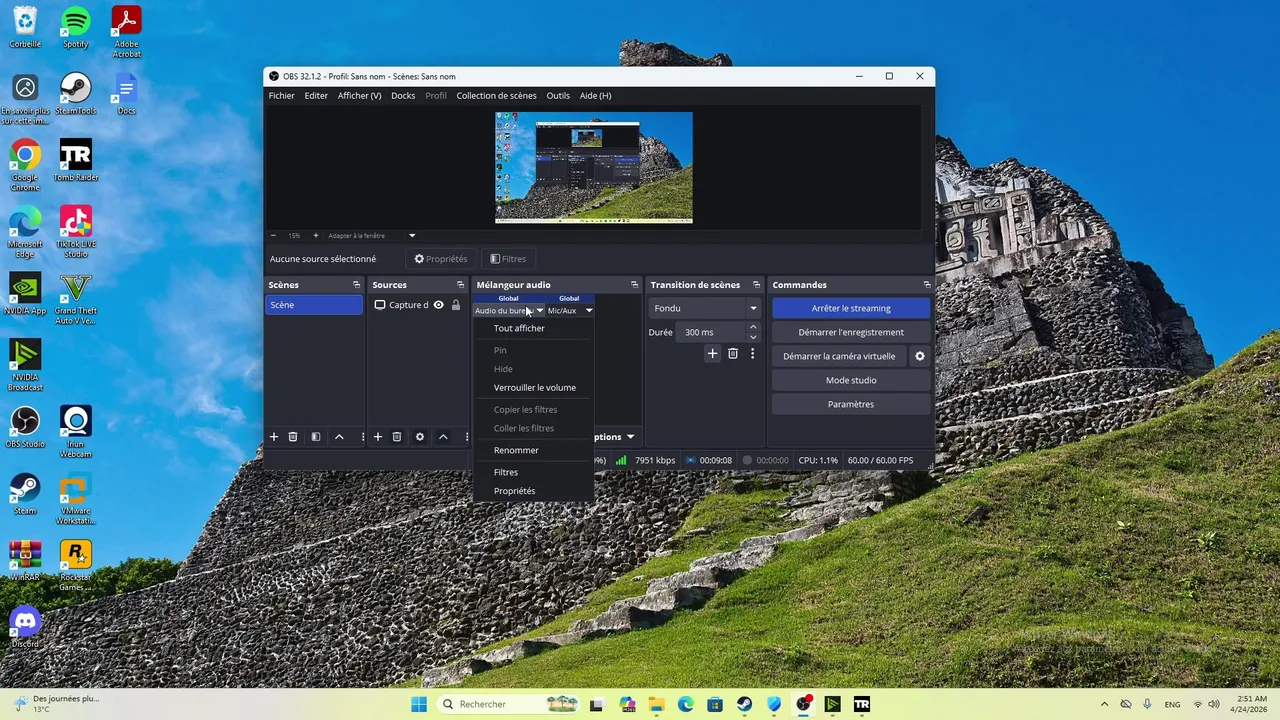Open NVIDIA Broadcast desktop icon

[25, 365]
